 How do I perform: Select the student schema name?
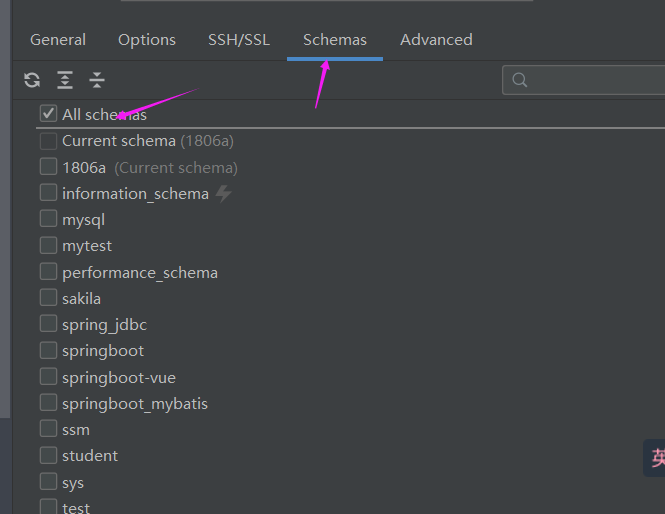click(90, 456)
